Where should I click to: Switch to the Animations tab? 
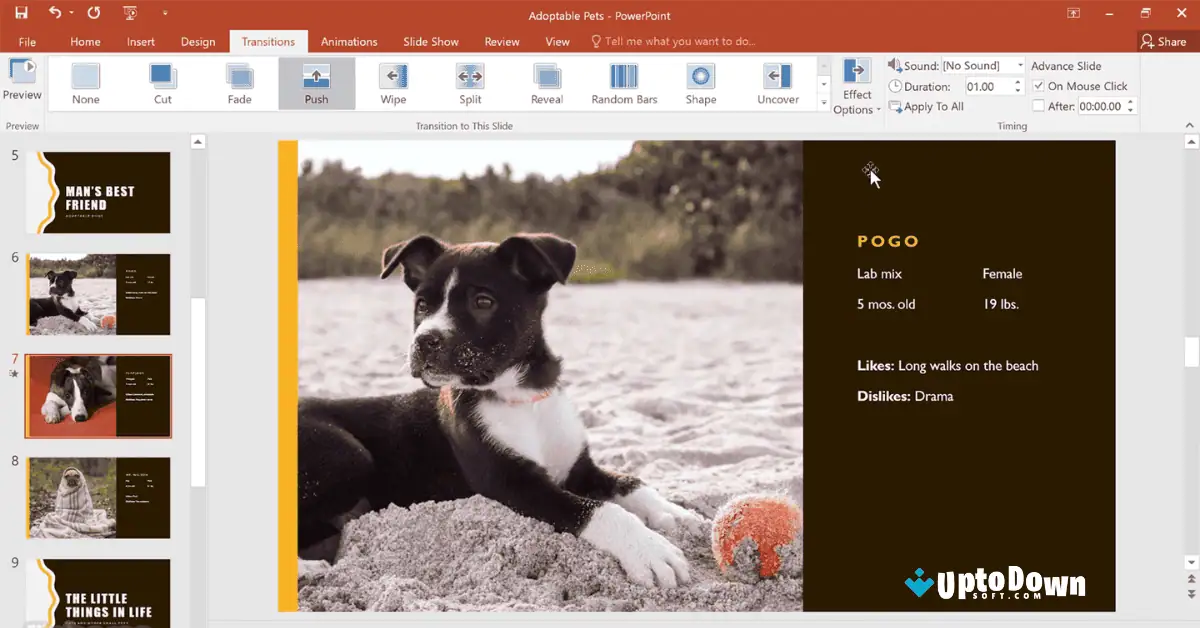tap(348, 41)
